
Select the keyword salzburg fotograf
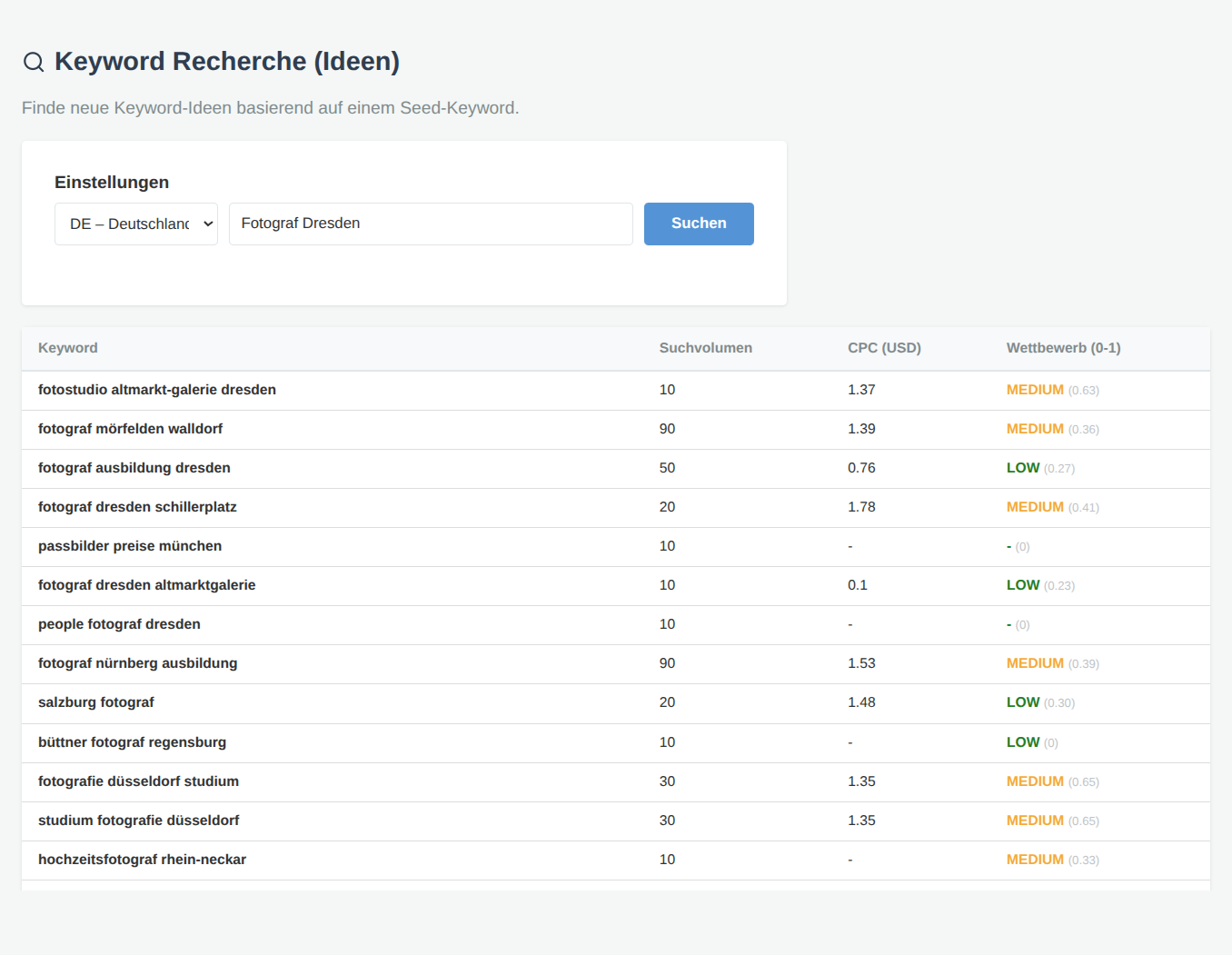point(96,702)
